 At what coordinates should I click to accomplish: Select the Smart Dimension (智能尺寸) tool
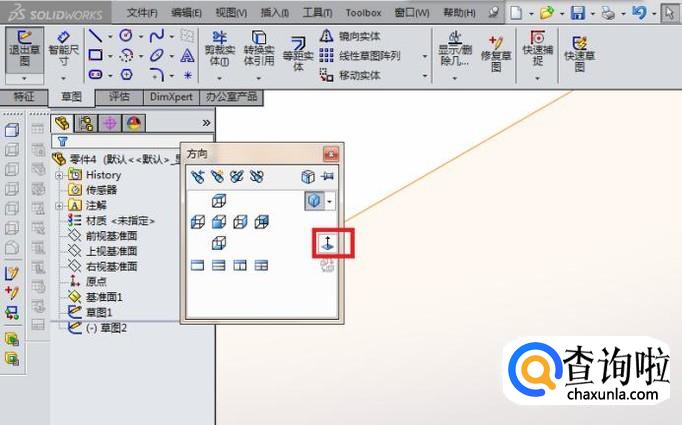click(64, 49)
